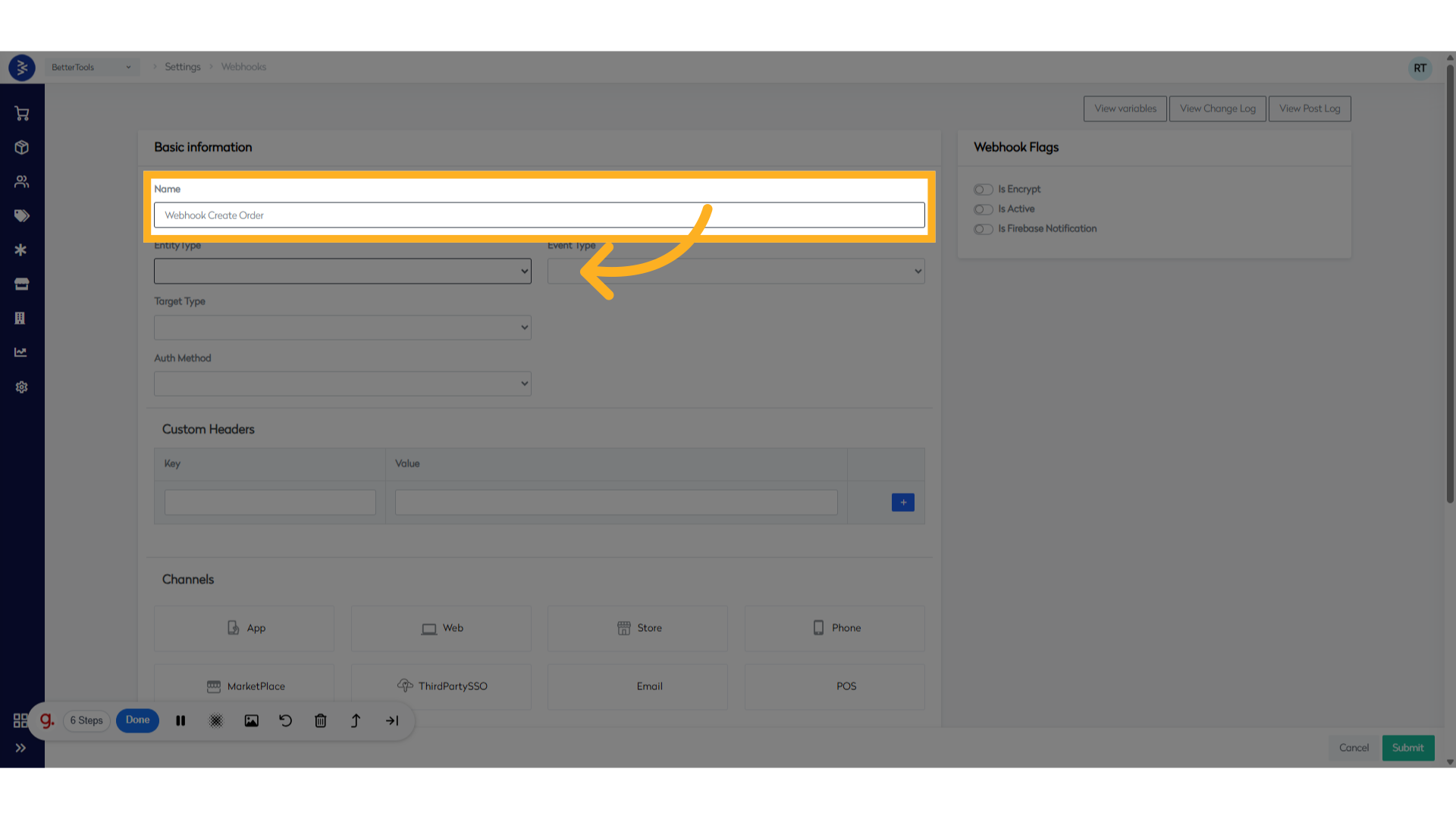Enable the Is Encrypt toggle
This screenshot has height=819, width=1456.
point(983,189)
